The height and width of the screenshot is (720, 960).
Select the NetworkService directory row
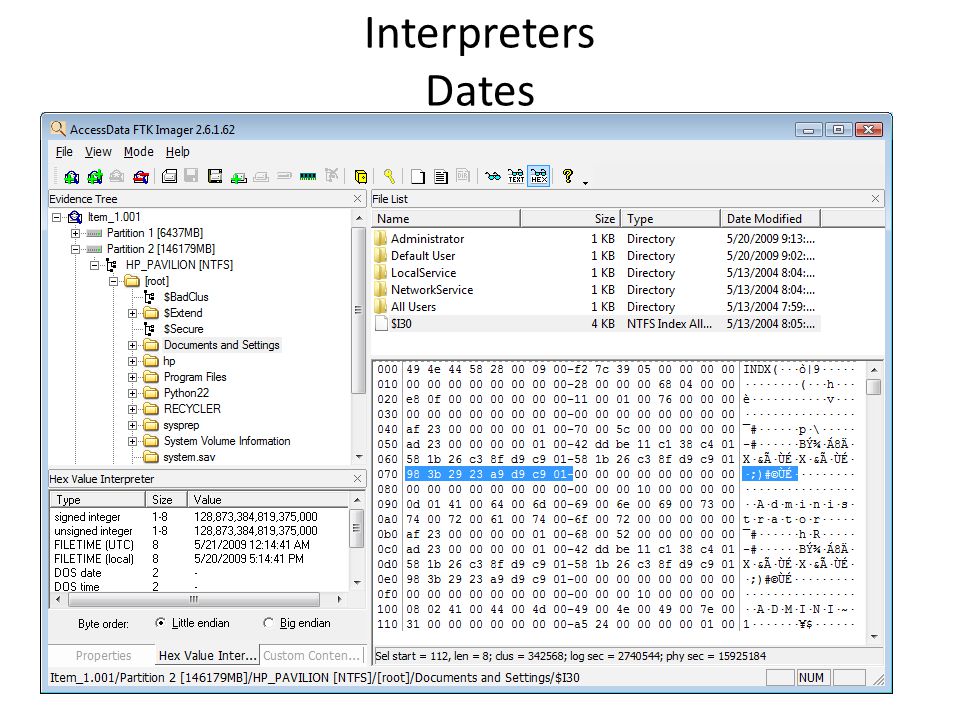point(596,290)
